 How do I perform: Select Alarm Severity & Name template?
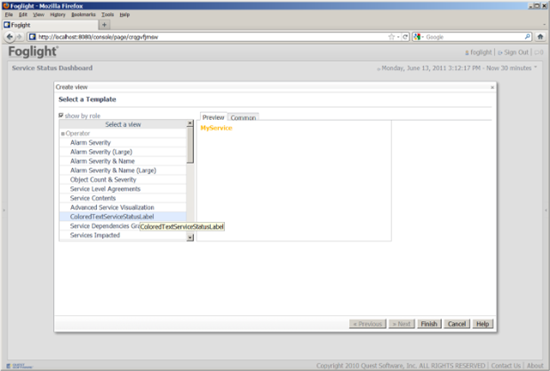[x=123, y=161]
